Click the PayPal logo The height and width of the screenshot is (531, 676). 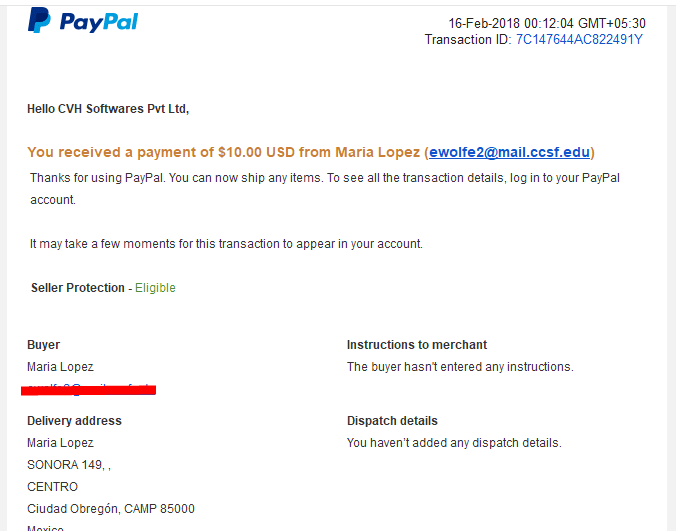[x=83, y=21]
